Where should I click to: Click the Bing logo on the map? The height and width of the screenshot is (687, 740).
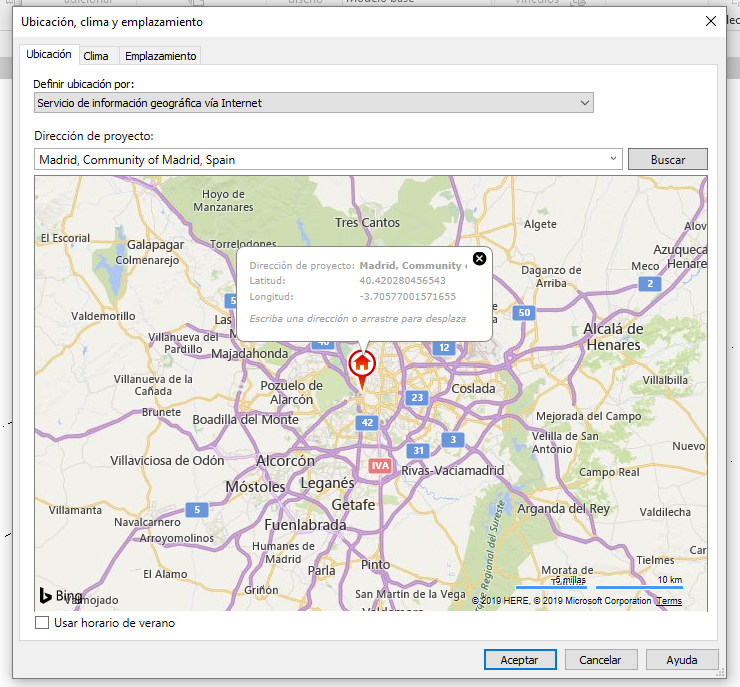click(x=60, y=595)
